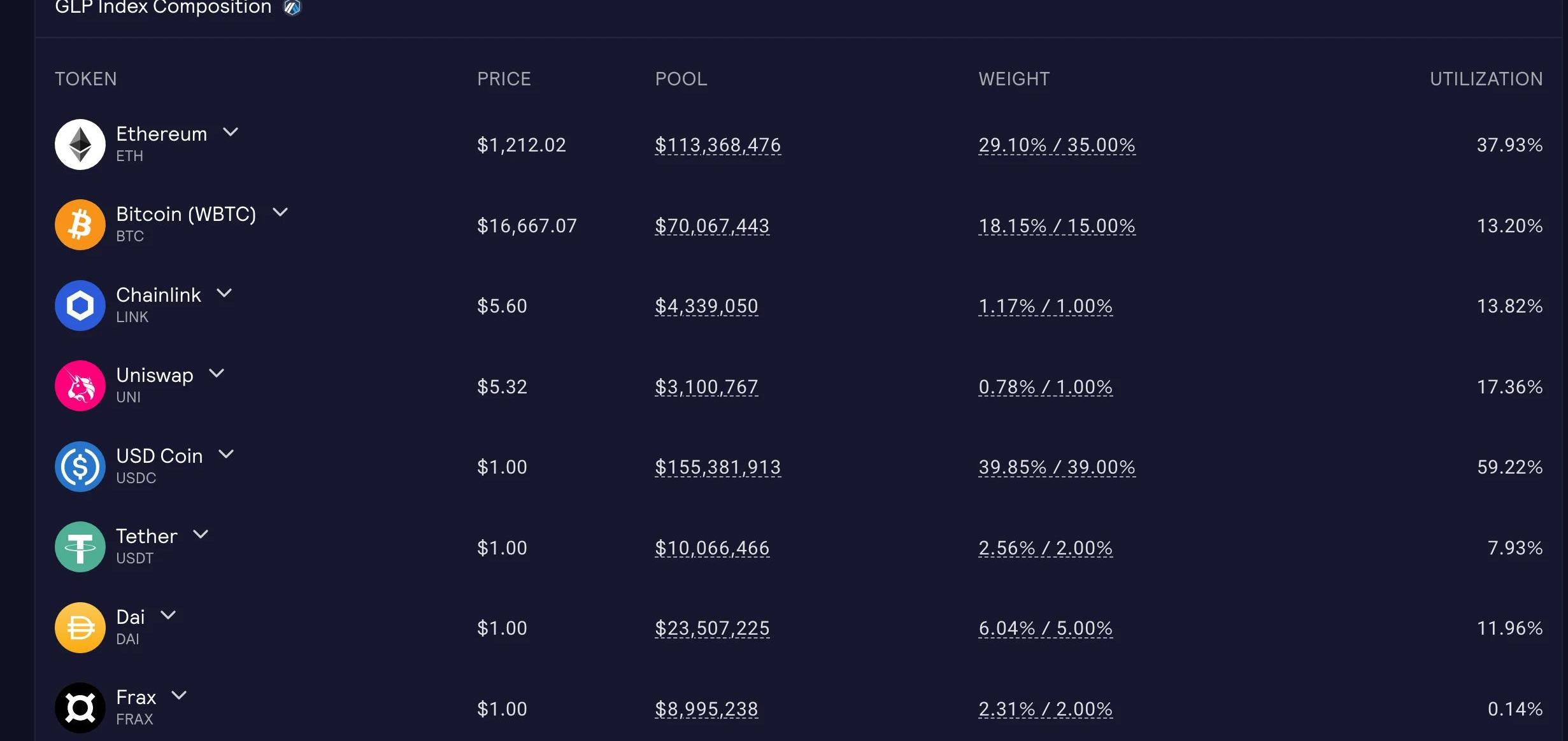Open the Tether dropdown chevron
This screenshot has width=1568, height=741.
(201, 535)
